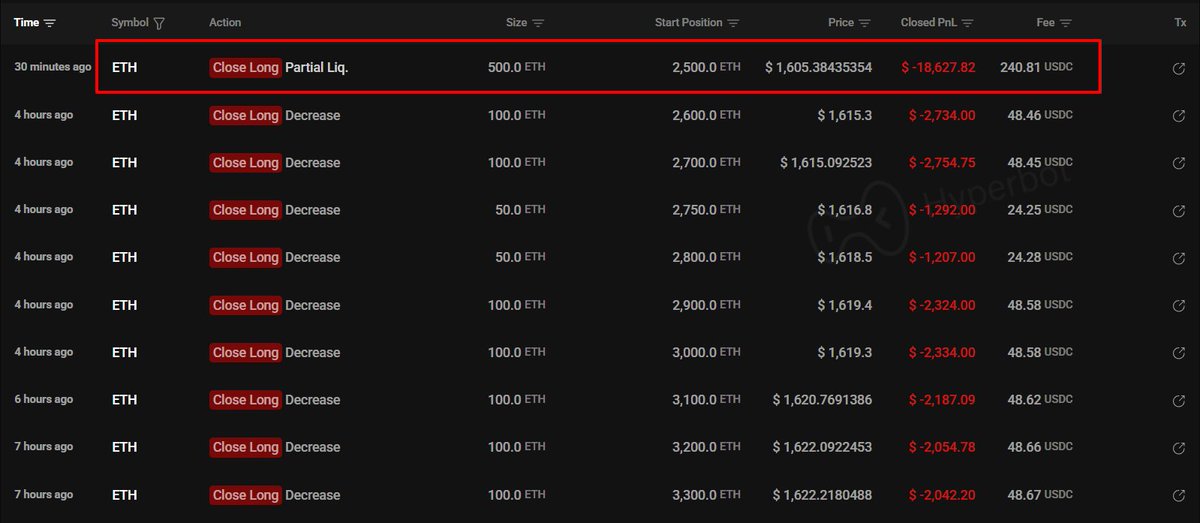Open transaction link for 1,615.092523 price row

click(x=1179, y=163)
